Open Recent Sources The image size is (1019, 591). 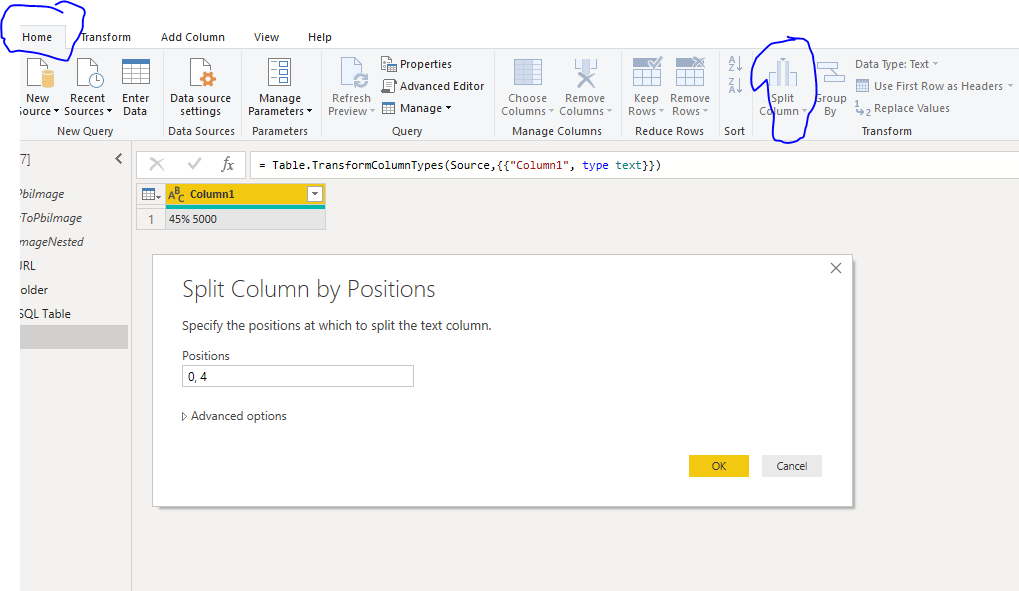click(88, 87)
